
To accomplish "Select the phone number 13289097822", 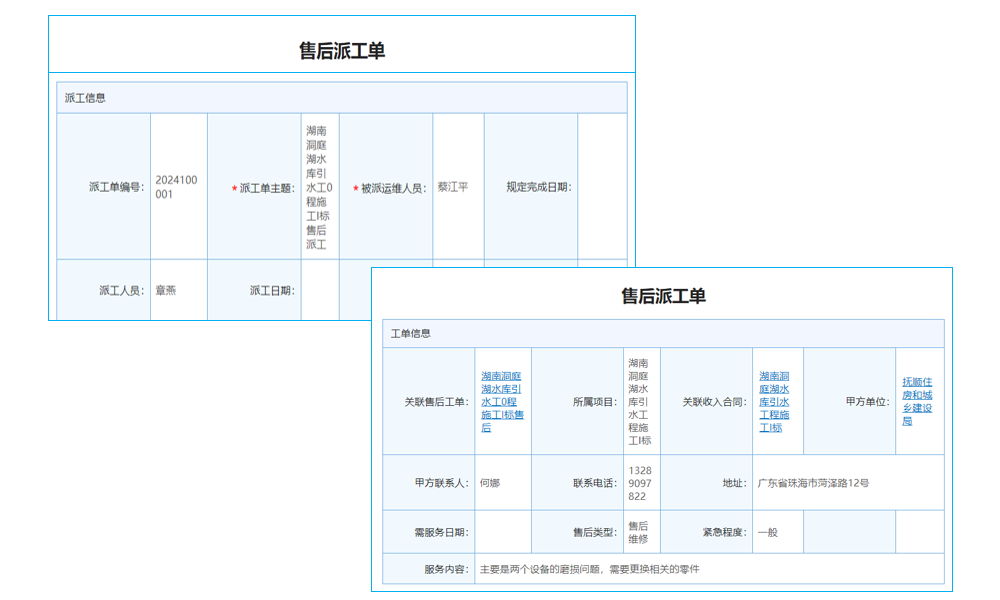I will (x=639, y=482).
